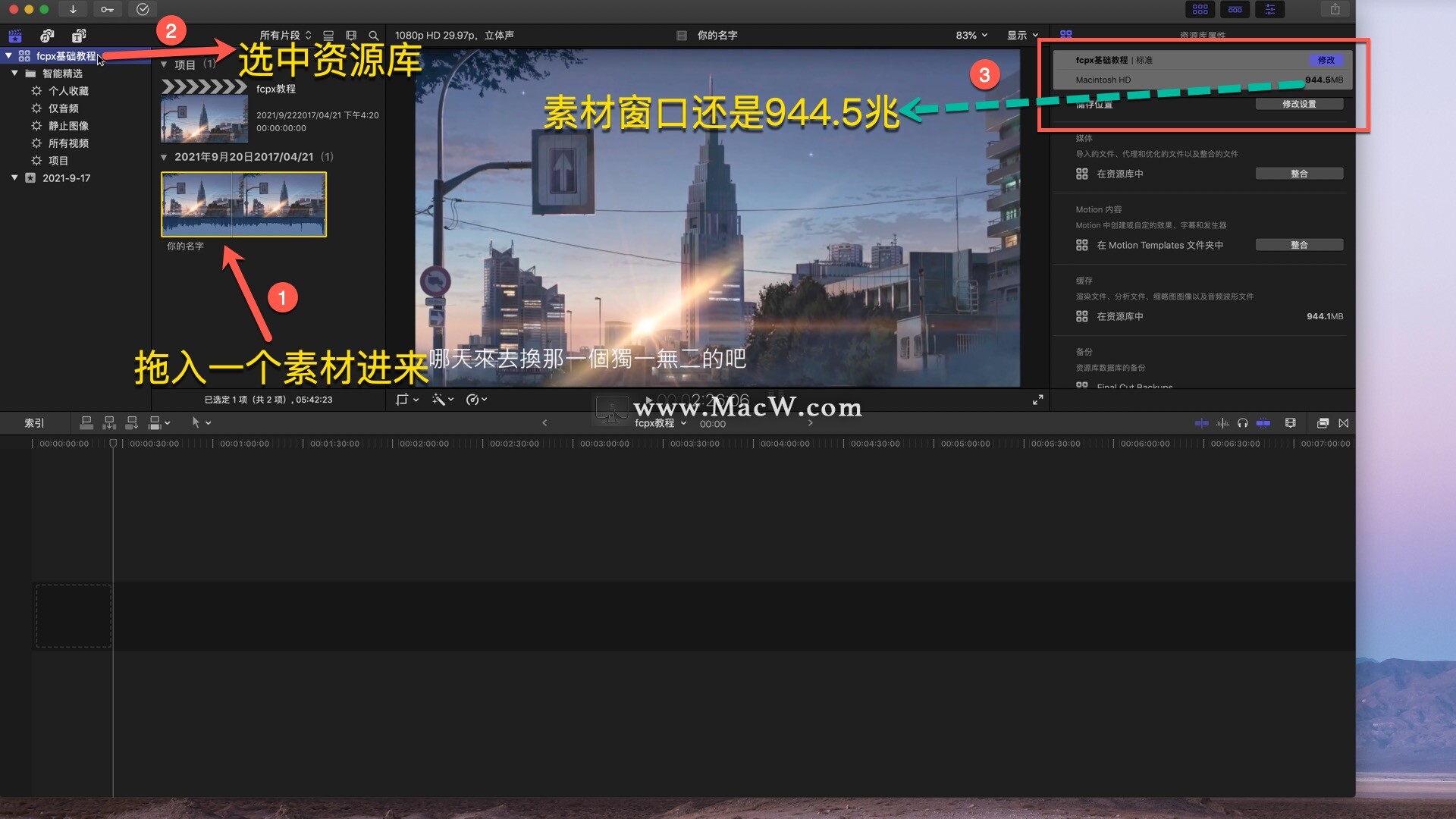1456x819 pixels.
Task: Open the Photos and Audio sidebar
Action: (47, 36)
